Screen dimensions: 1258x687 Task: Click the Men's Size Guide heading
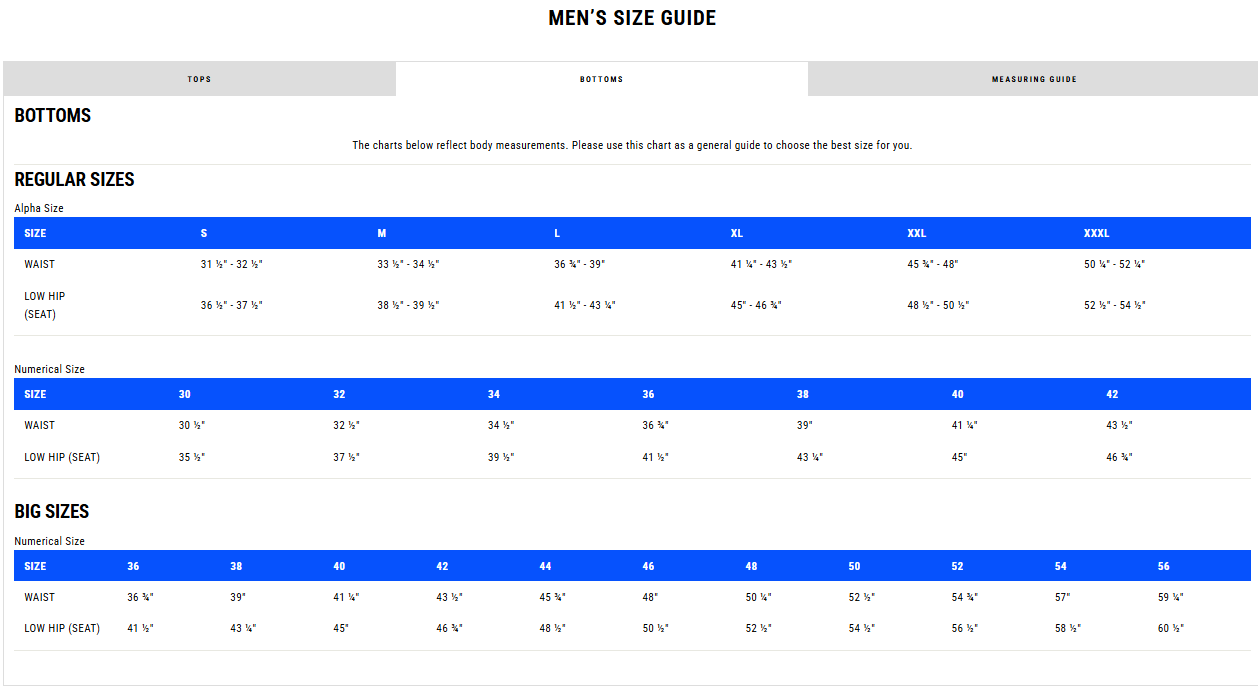(x=632, y=18)
